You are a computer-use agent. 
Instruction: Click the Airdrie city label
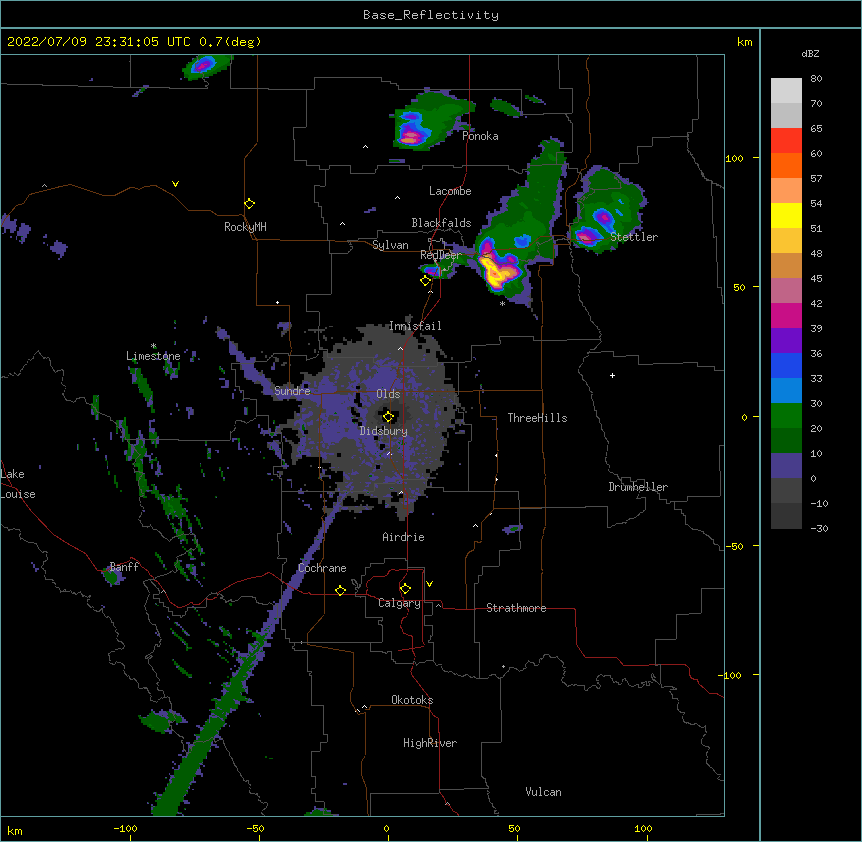pyautogui.click(x=404, y=537)
